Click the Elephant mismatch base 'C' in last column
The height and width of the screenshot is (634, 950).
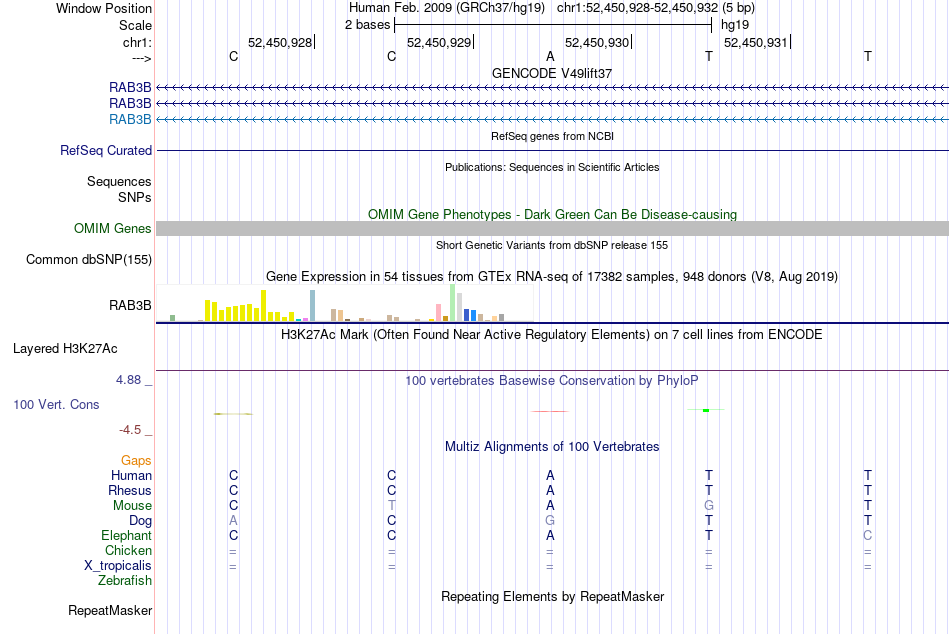pos(868,536)
